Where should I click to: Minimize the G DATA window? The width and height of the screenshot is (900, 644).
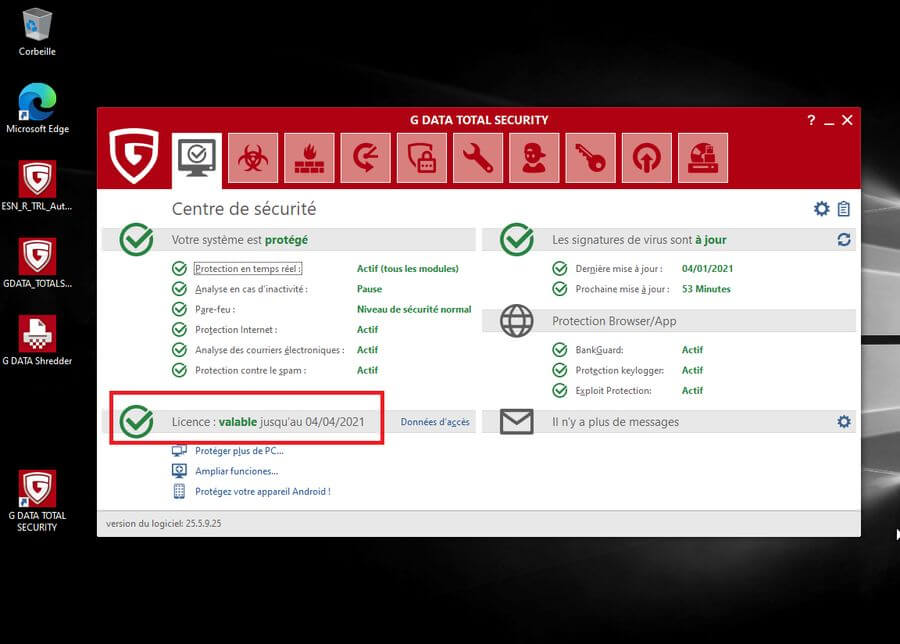(829, 121)
